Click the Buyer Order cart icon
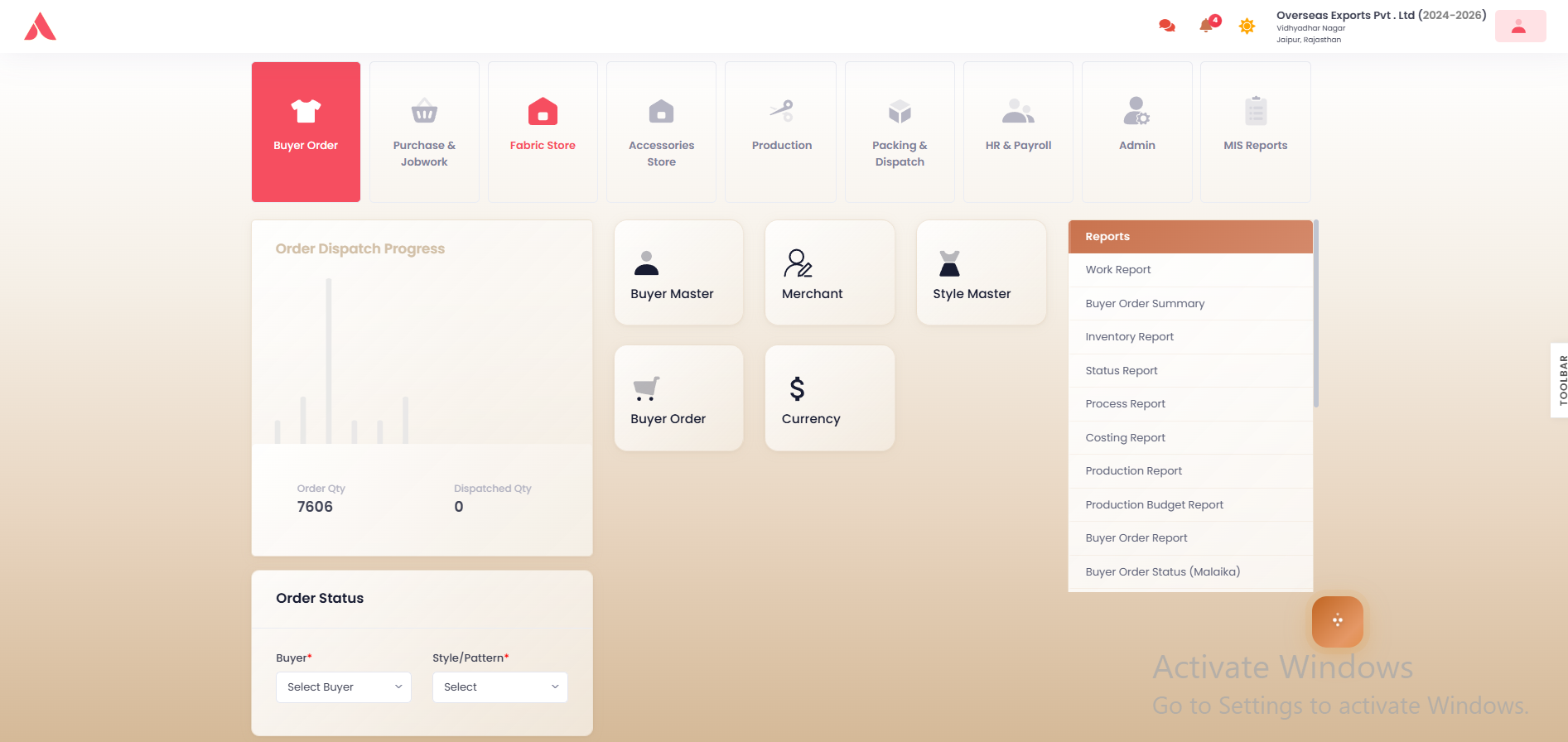1568x742 pixels. (x=646, y=388)
